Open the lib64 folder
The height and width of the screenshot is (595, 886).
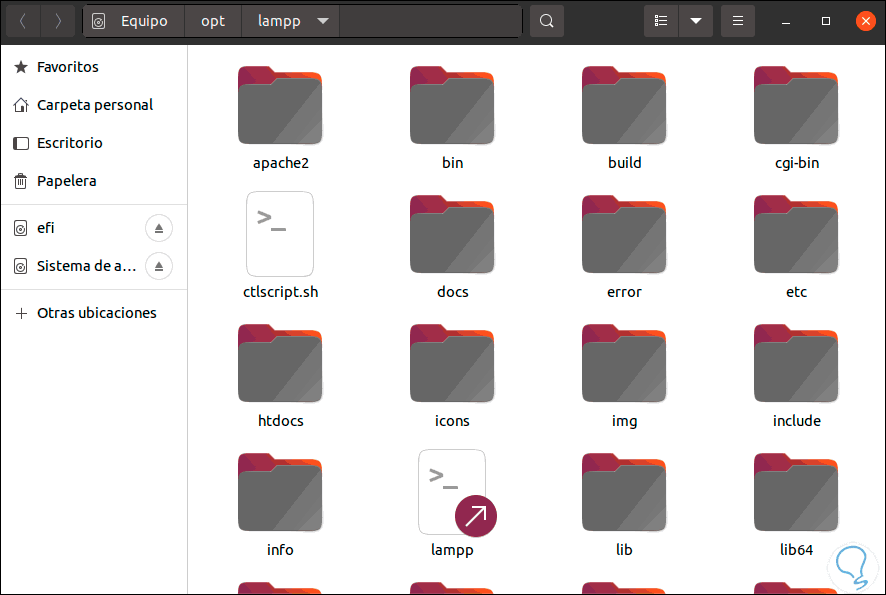click(x=796, y=492)
